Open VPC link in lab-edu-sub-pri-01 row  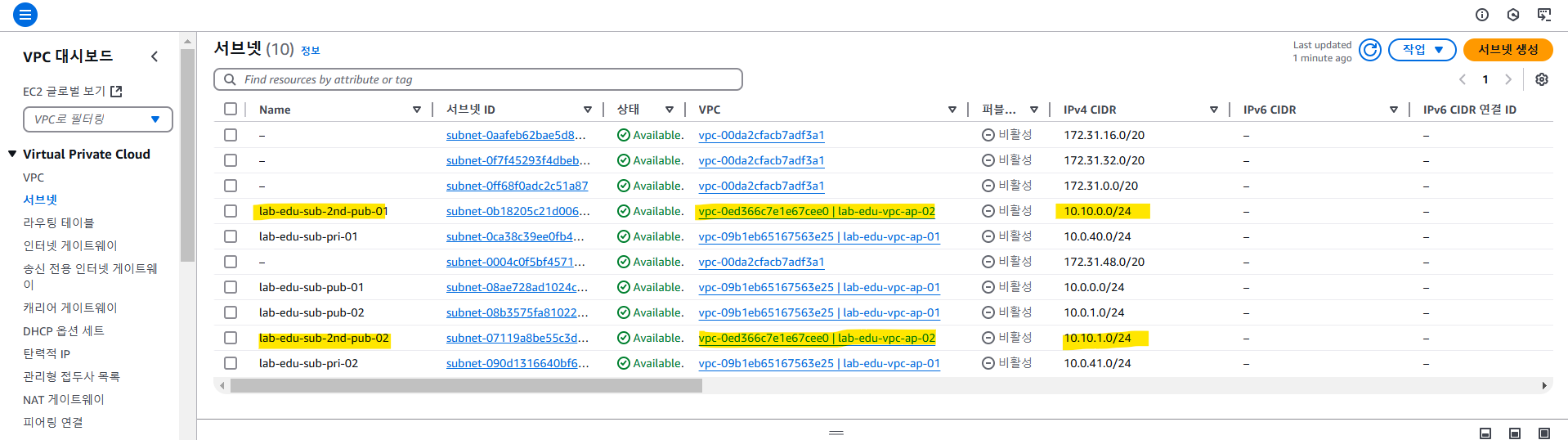tap(819, 236)
